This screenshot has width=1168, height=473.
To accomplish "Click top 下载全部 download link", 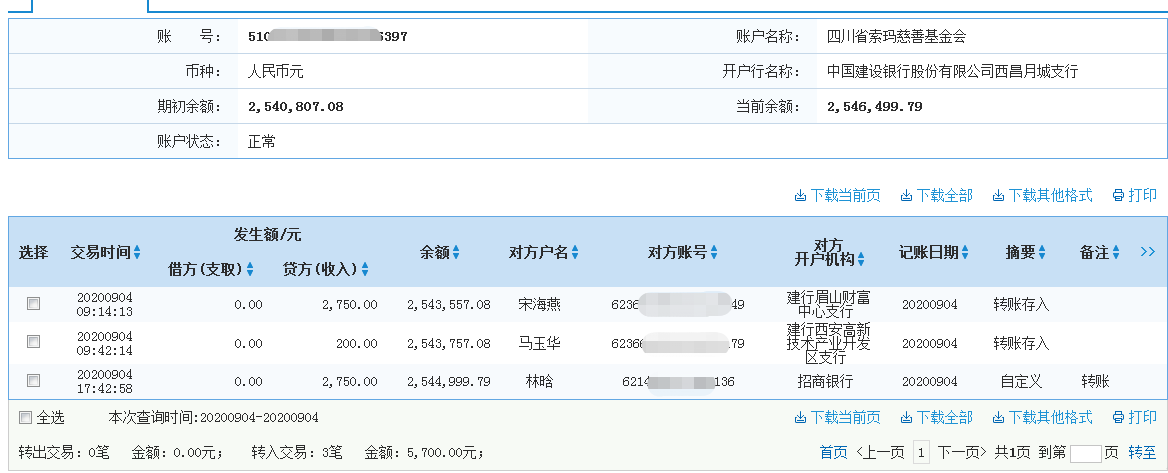I will click(x=936, y=195).
